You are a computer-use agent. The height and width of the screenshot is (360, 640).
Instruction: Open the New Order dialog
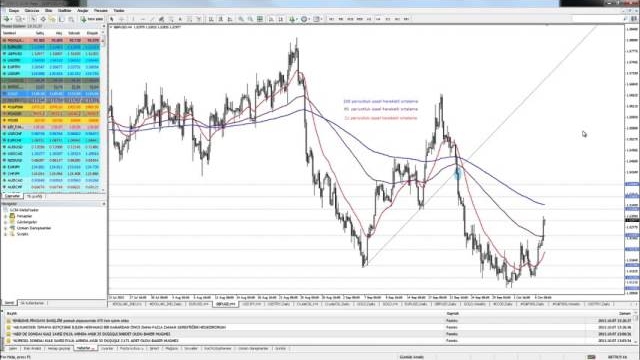[92, 19]
